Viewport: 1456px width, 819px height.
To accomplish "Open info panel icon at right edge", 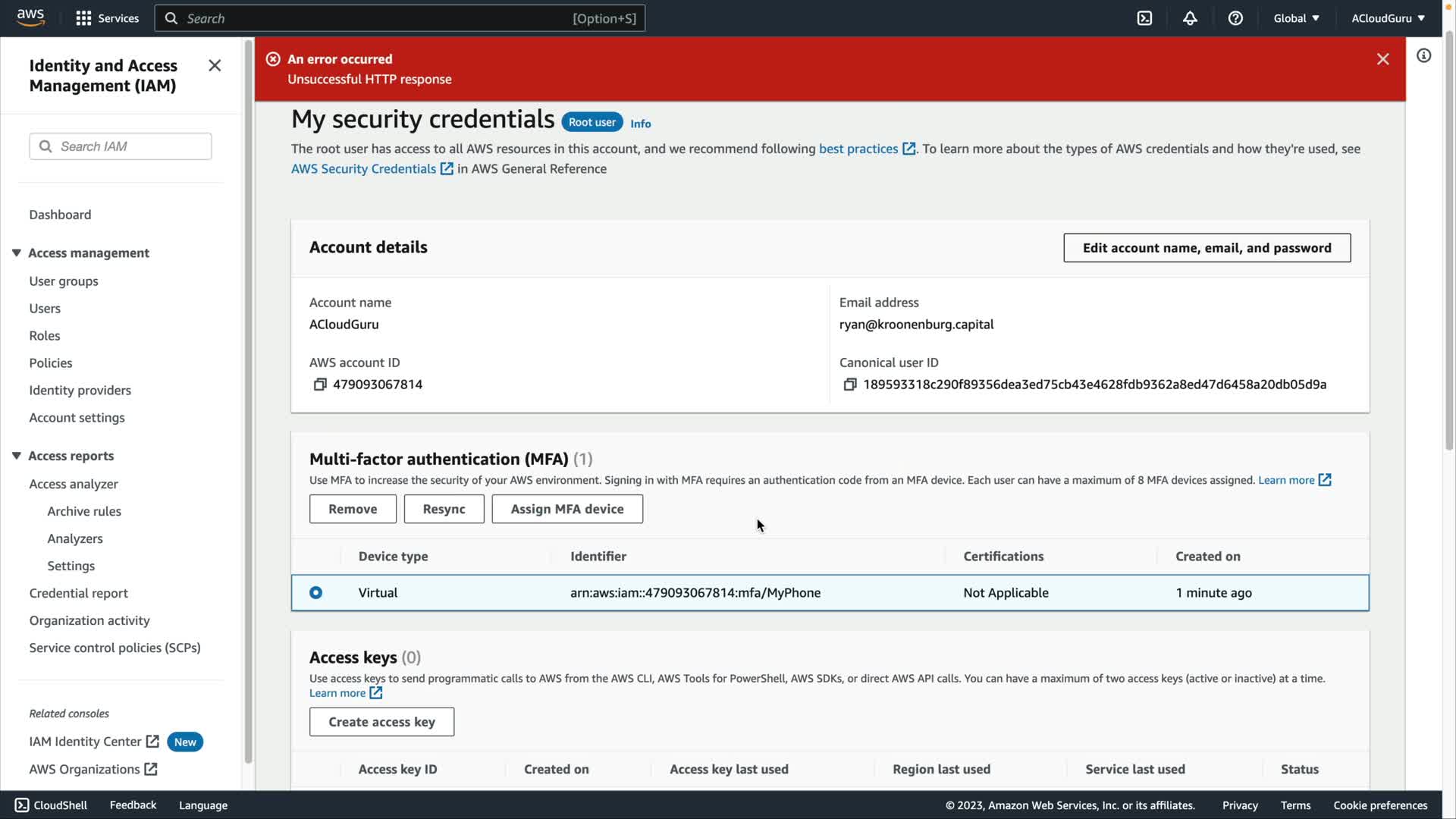I will [1423, 55].
